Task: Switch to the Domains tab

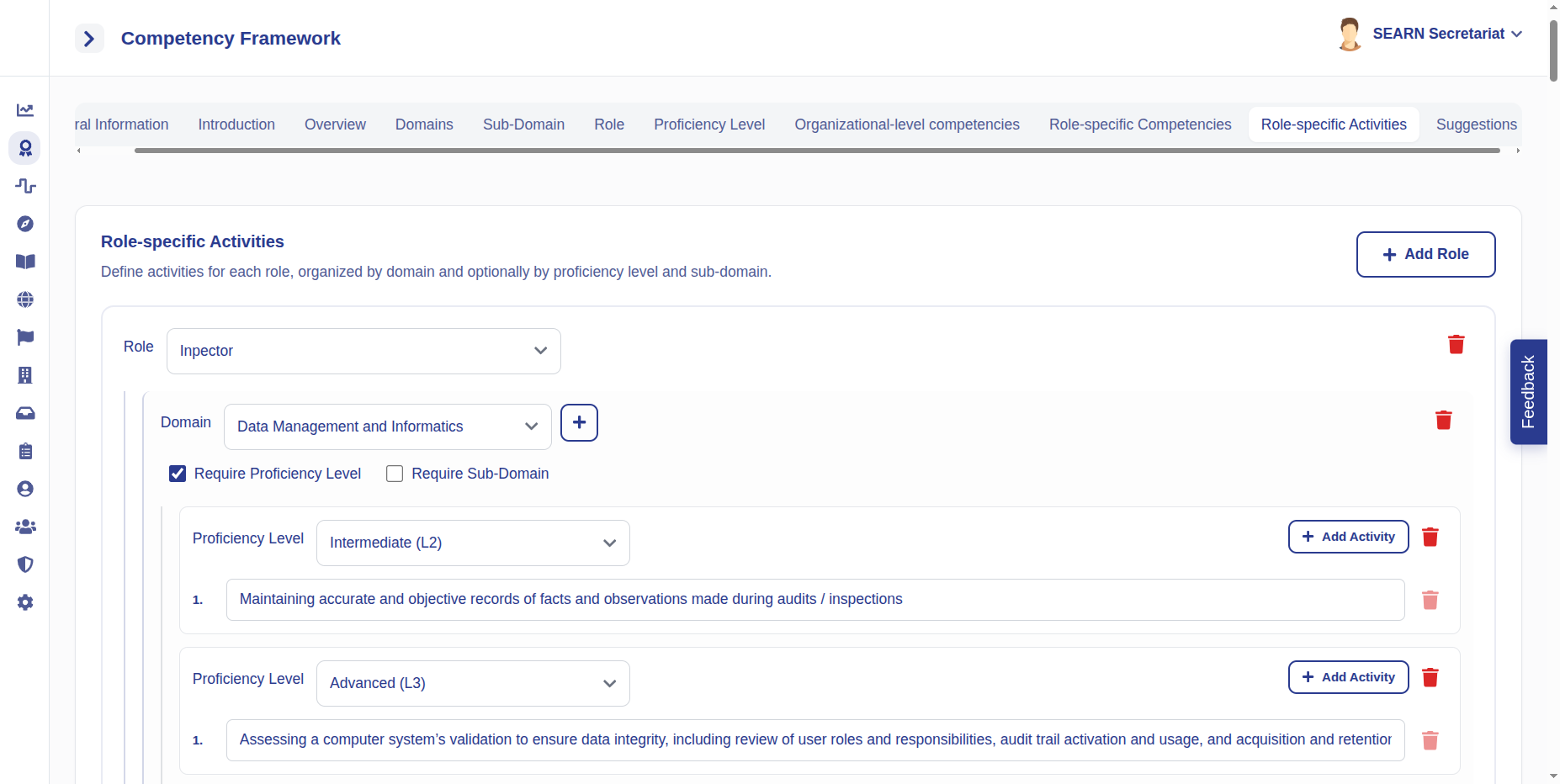Action: pyautogui.click(x=424, y=124)
